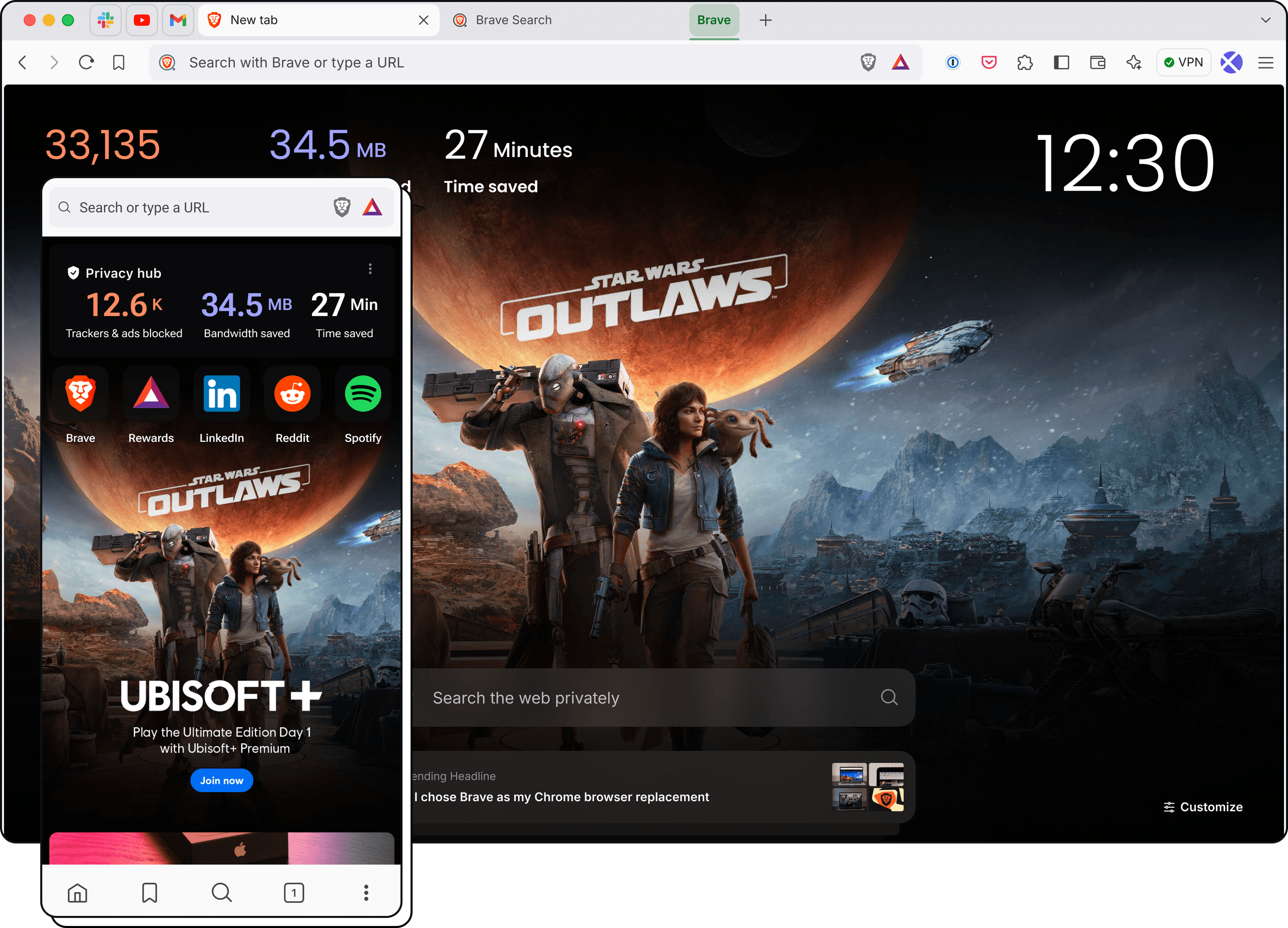The width and height of the screenshot is (1288, 928).
Task: Switch to the Brave Search tab
Action: tap(562, 21)
